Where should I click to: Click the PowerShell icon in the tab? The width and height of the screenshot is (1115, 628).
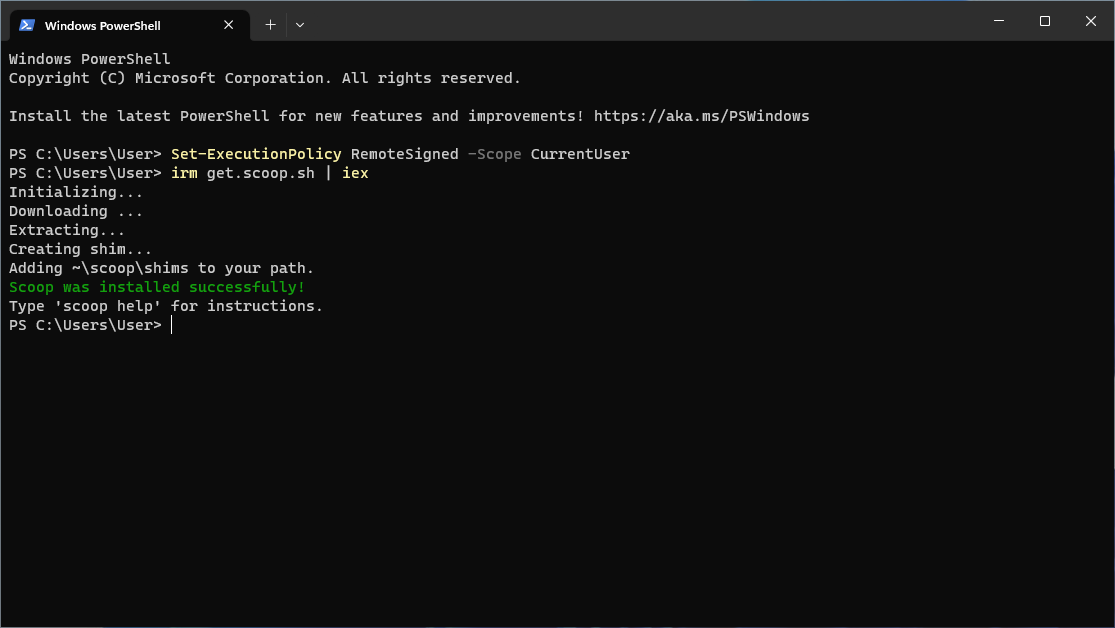(x=27, y=25)
